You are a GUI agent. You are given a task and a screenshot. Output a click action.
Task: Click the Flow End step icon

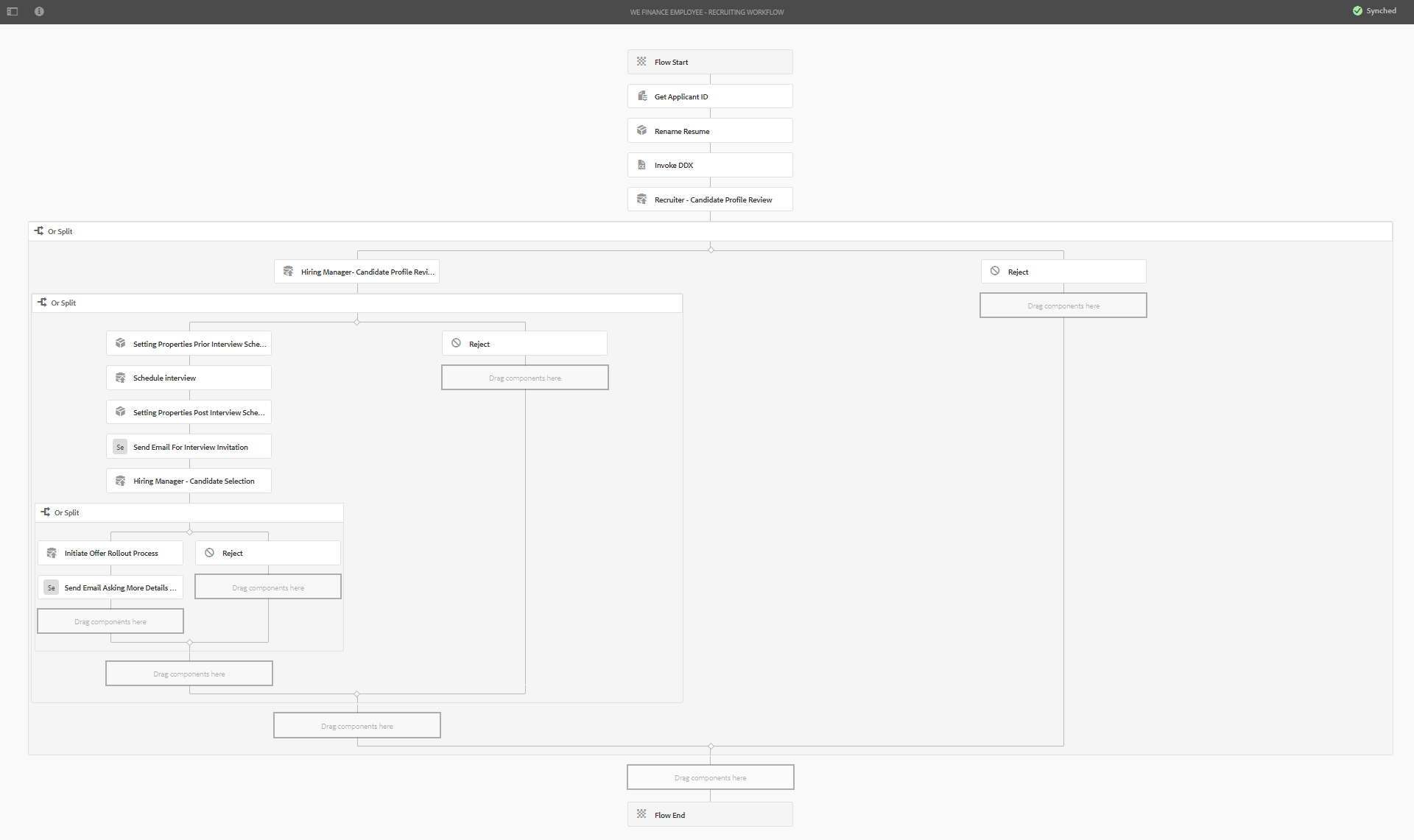pos(641,814)
